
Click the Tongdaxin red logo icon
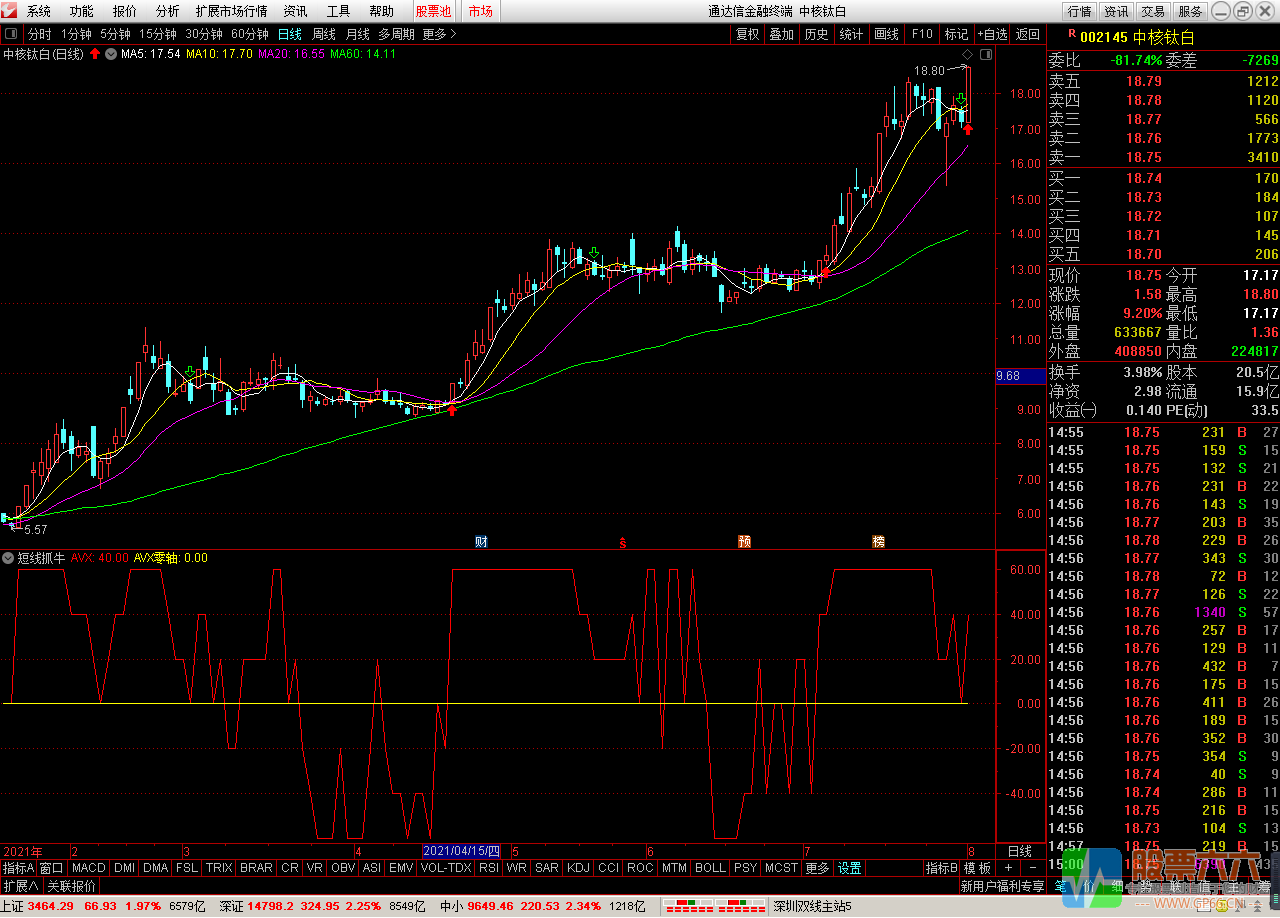[9, 11]
